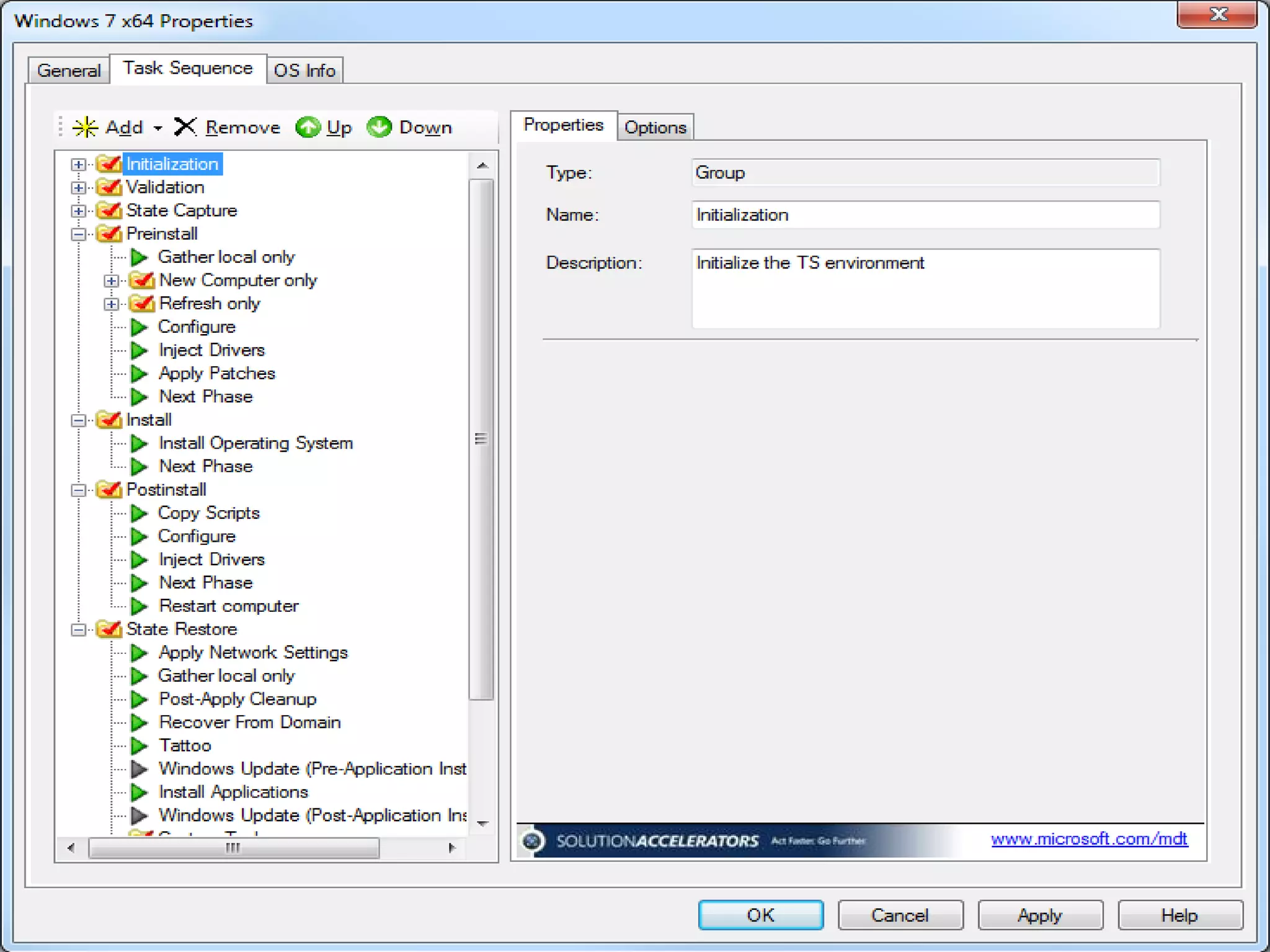Select 'Gather local only' under Preinstall
Image resolution: width=1270 pixels, height=952 pixels.
226,257
